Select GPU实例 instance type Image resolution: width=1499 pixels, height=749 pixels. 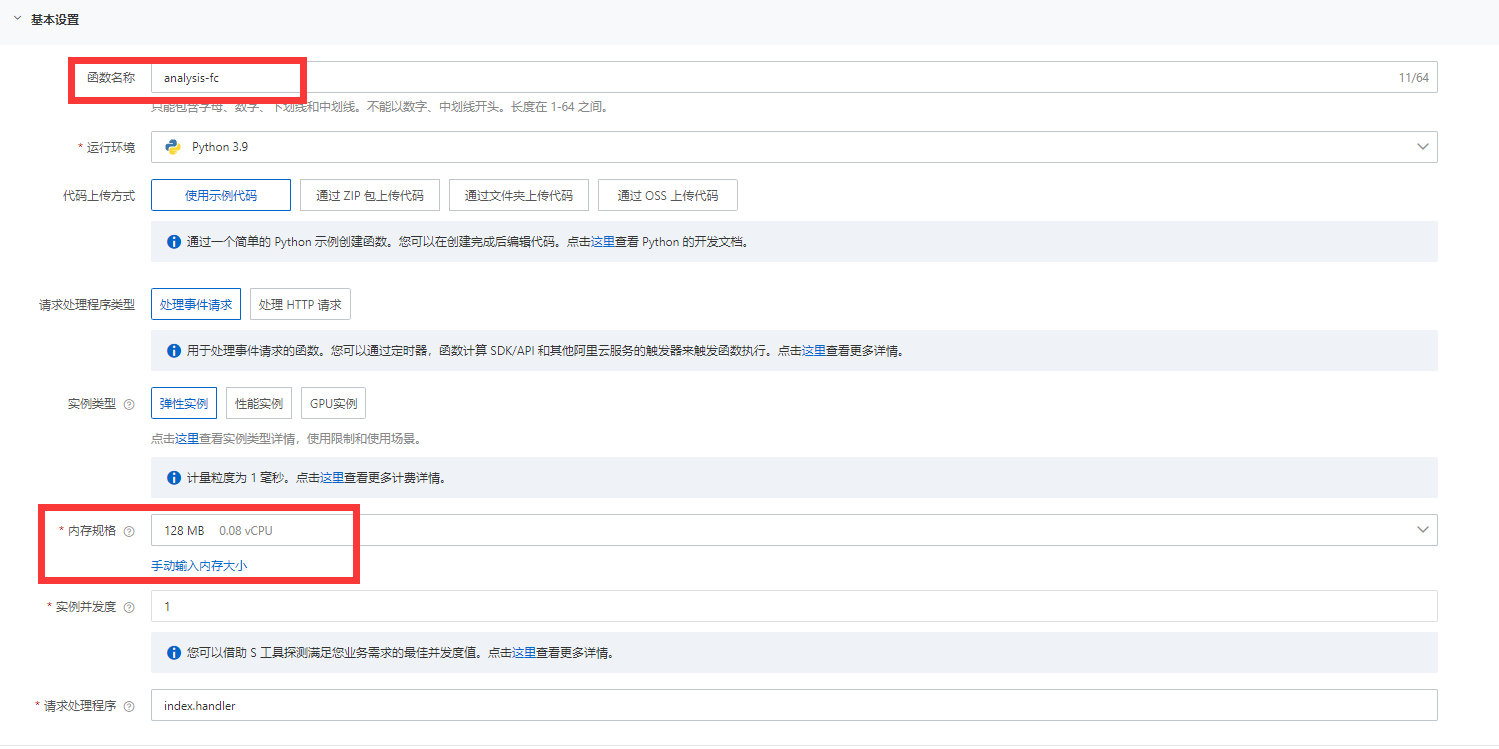(334, 404)
